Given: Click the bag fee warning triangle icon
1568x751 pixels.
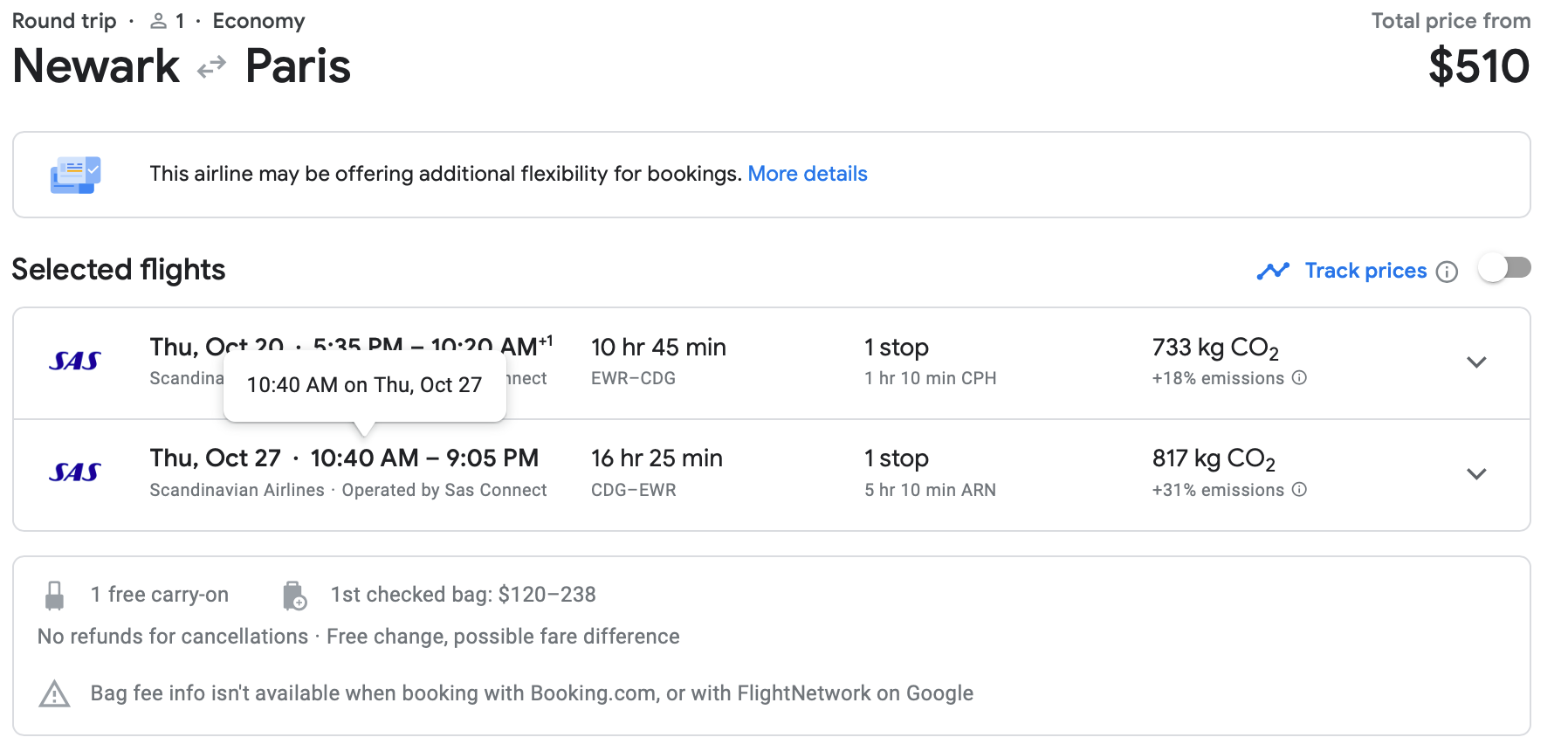Looking at the screenshot, I should [54, 694].
